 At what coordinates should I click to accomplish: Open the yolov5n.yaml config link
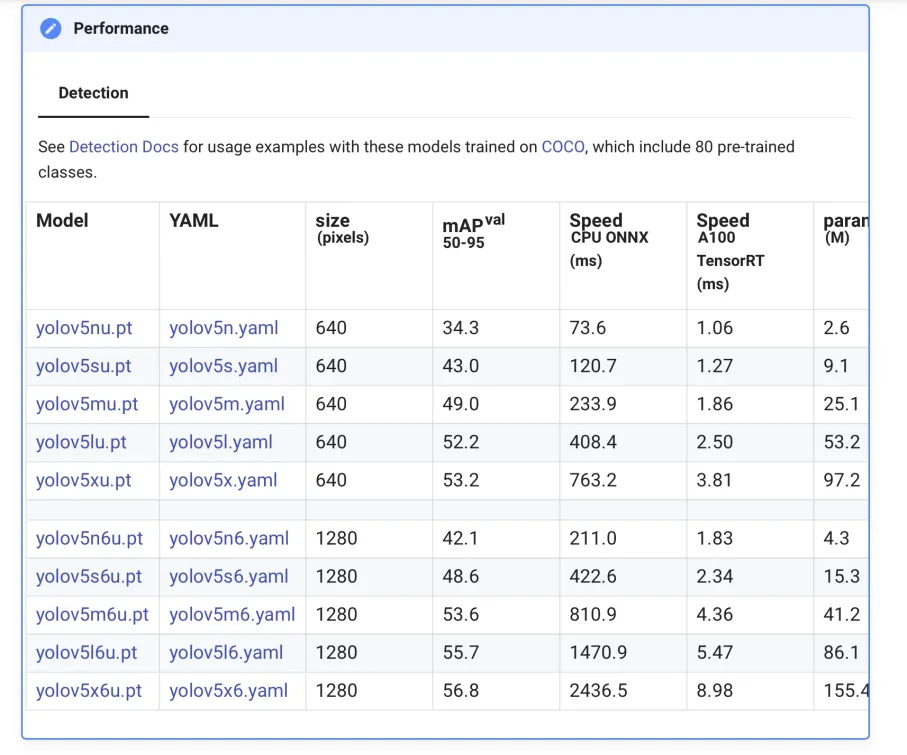[x=223, y=328]
